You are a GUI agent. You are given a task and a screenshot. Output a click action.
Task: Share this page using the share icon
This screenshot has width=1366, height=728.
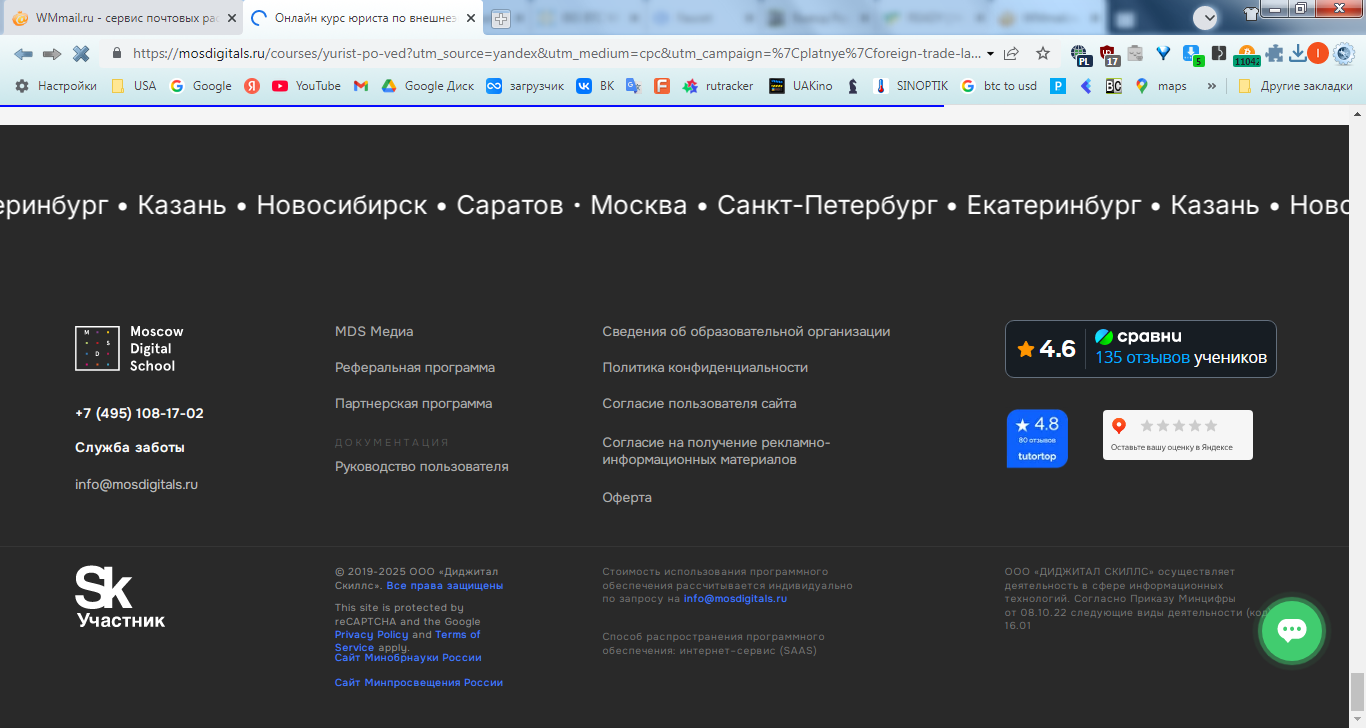tap(1011, 53)
